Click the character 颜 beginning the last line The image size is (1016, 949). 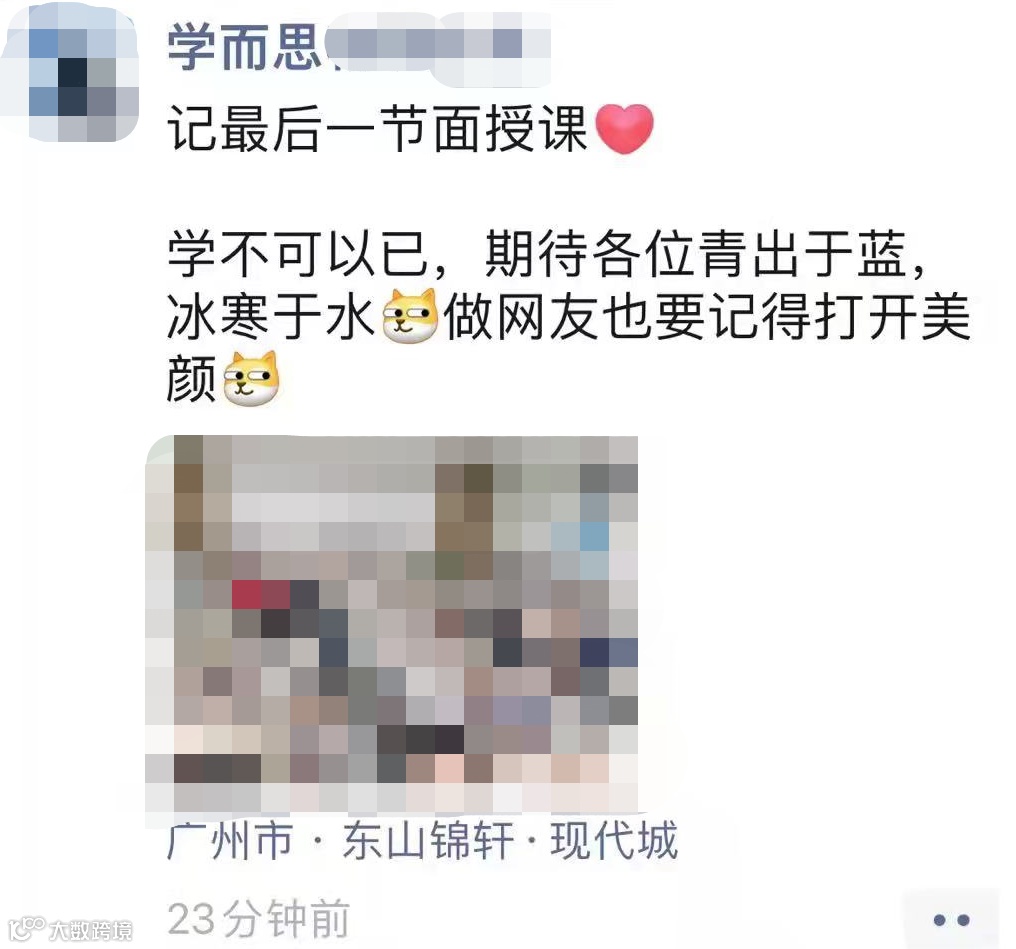(x=192, y=380)
